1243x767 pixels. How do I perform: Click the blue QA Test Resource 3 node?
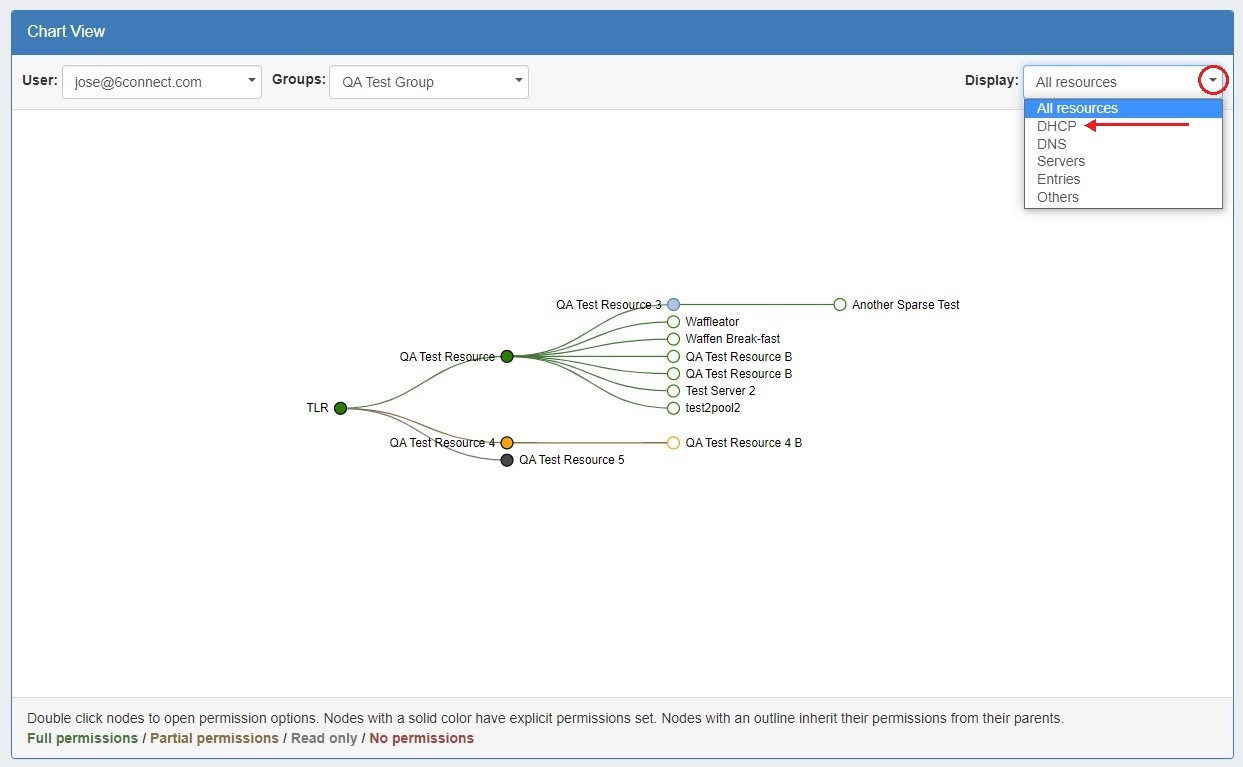tap(673, 304)
